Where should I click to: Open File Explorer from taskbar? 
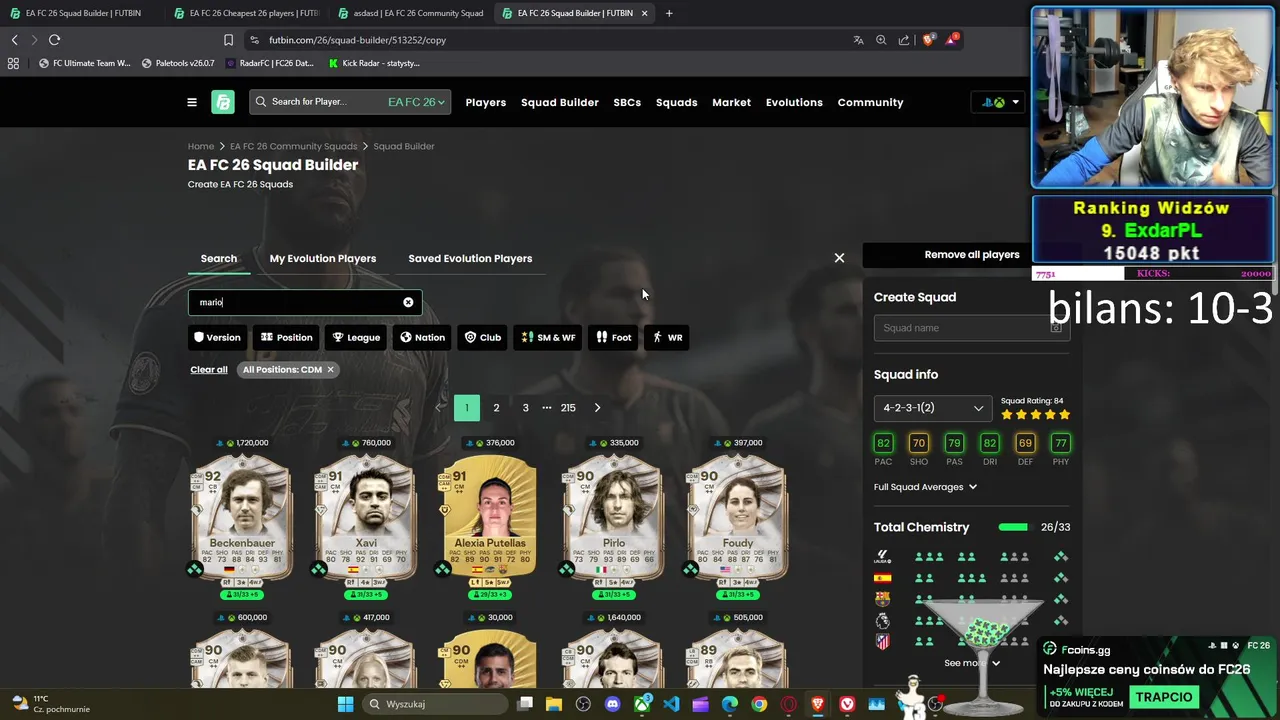pyautogui.click(x=554, y=704)
